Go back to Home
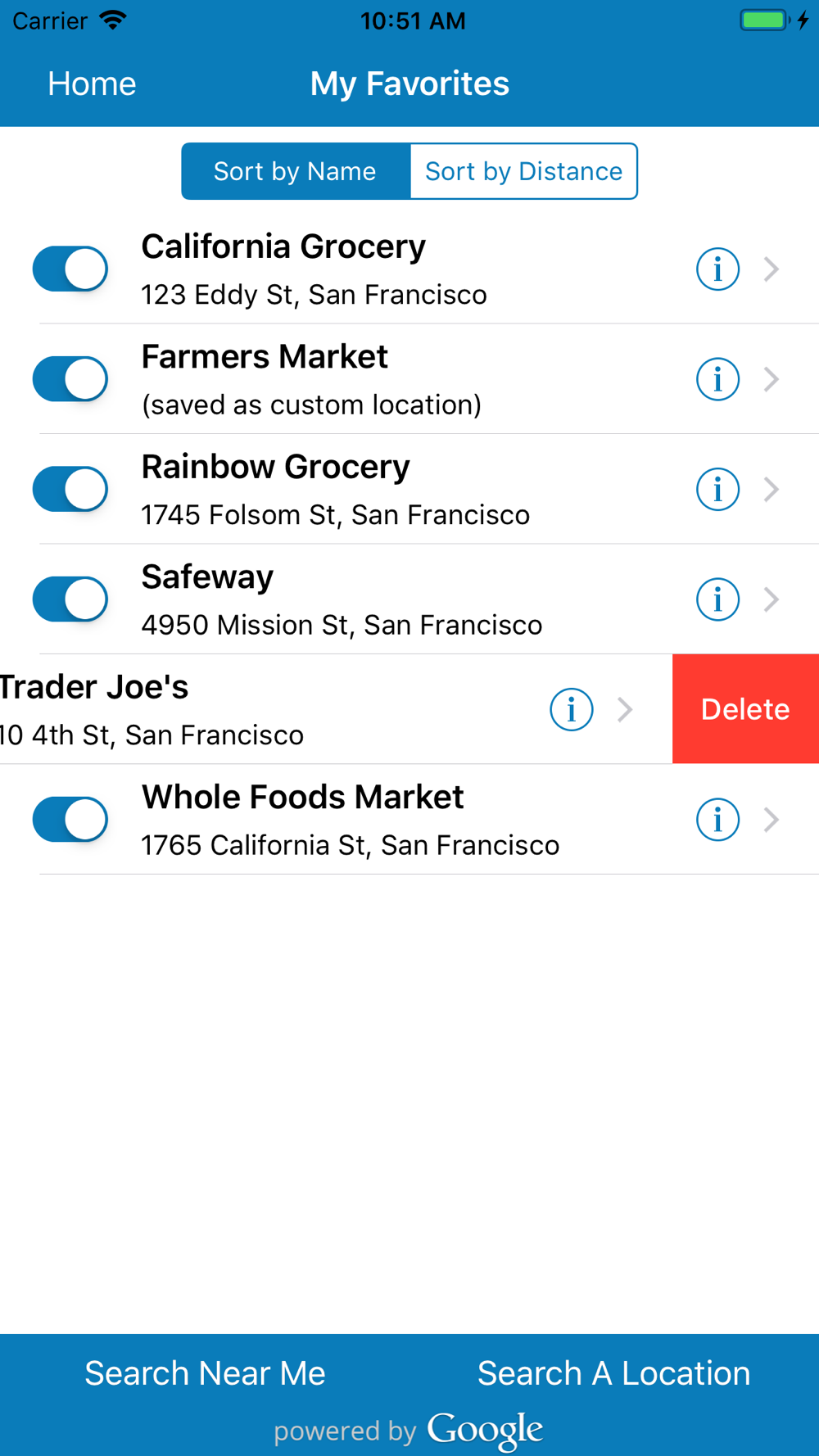Image resolution: width=819 pixels, height=1456 pixels. tap(92, 84)
